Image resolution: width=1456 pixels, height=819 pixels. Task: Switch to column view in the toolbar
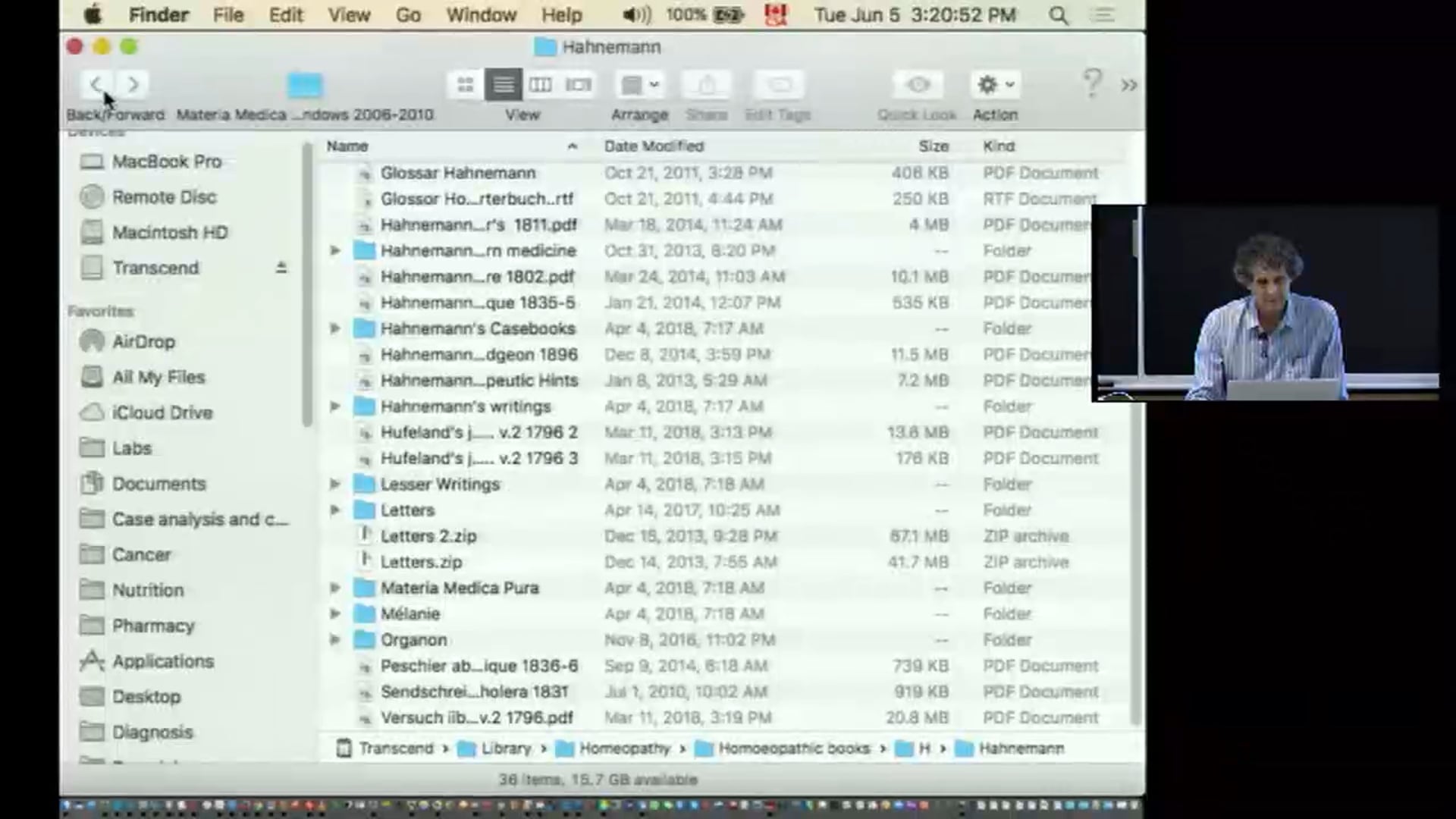pos(541,85)
